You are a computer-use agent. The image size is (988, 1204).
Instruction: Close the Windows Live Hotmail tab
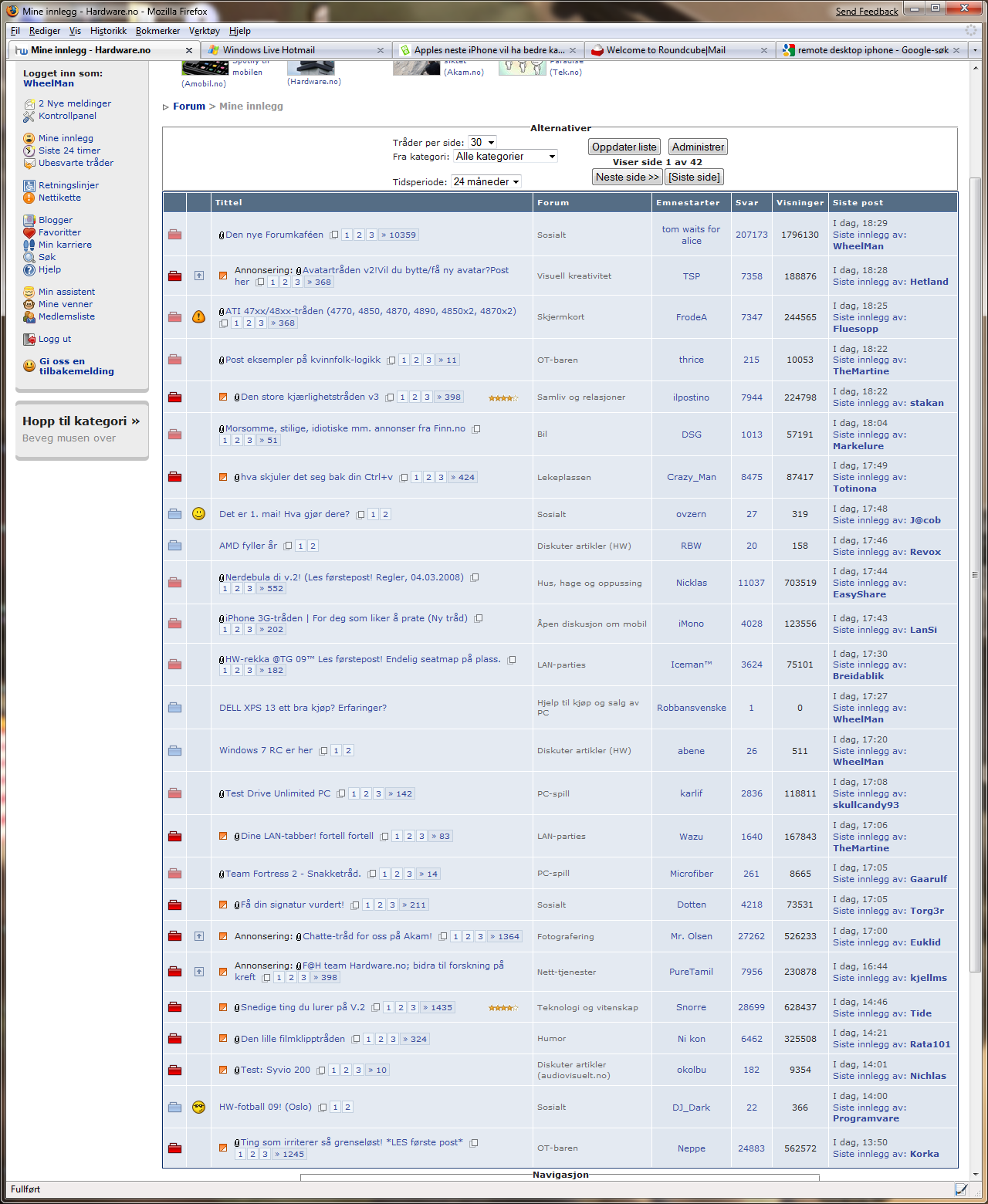tap(381, 50)
